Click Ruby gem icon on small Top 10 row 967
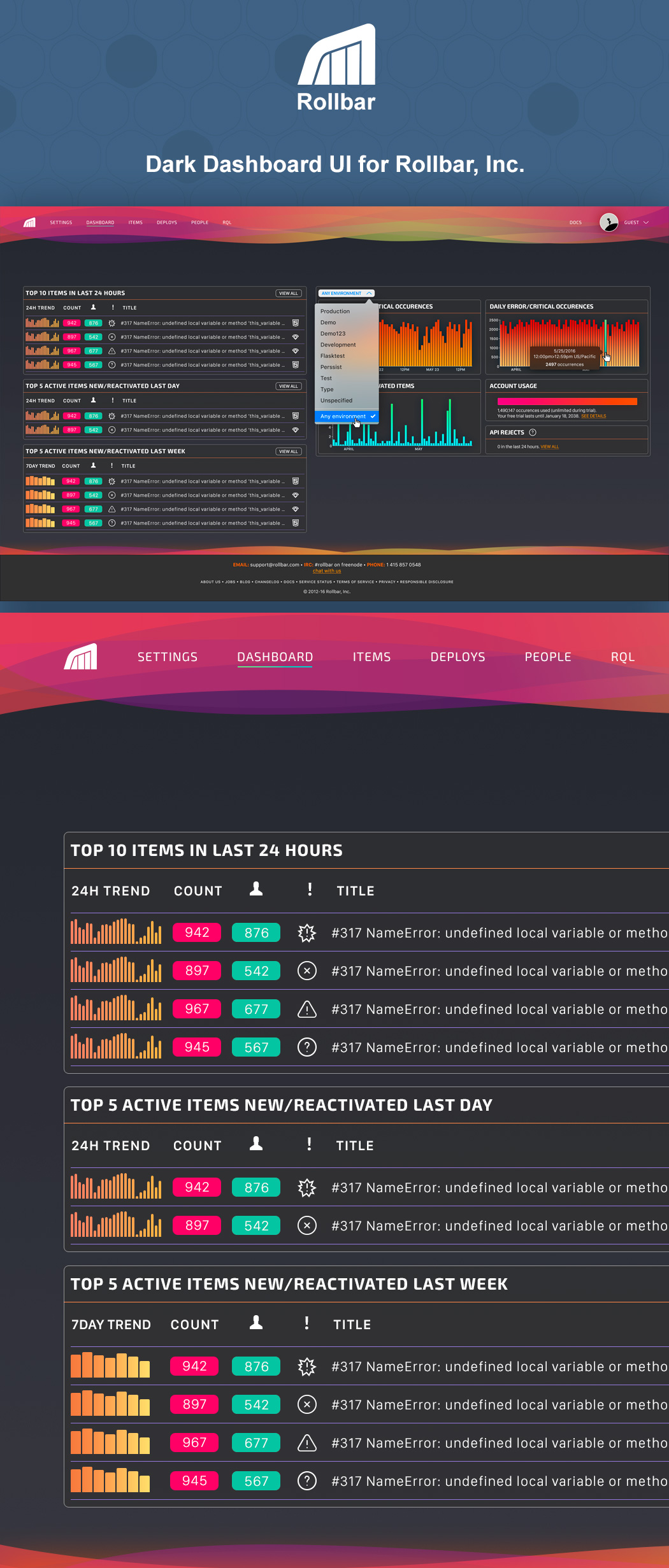Viewport: 669px width, 1568px height. click(x=296, y=351)
